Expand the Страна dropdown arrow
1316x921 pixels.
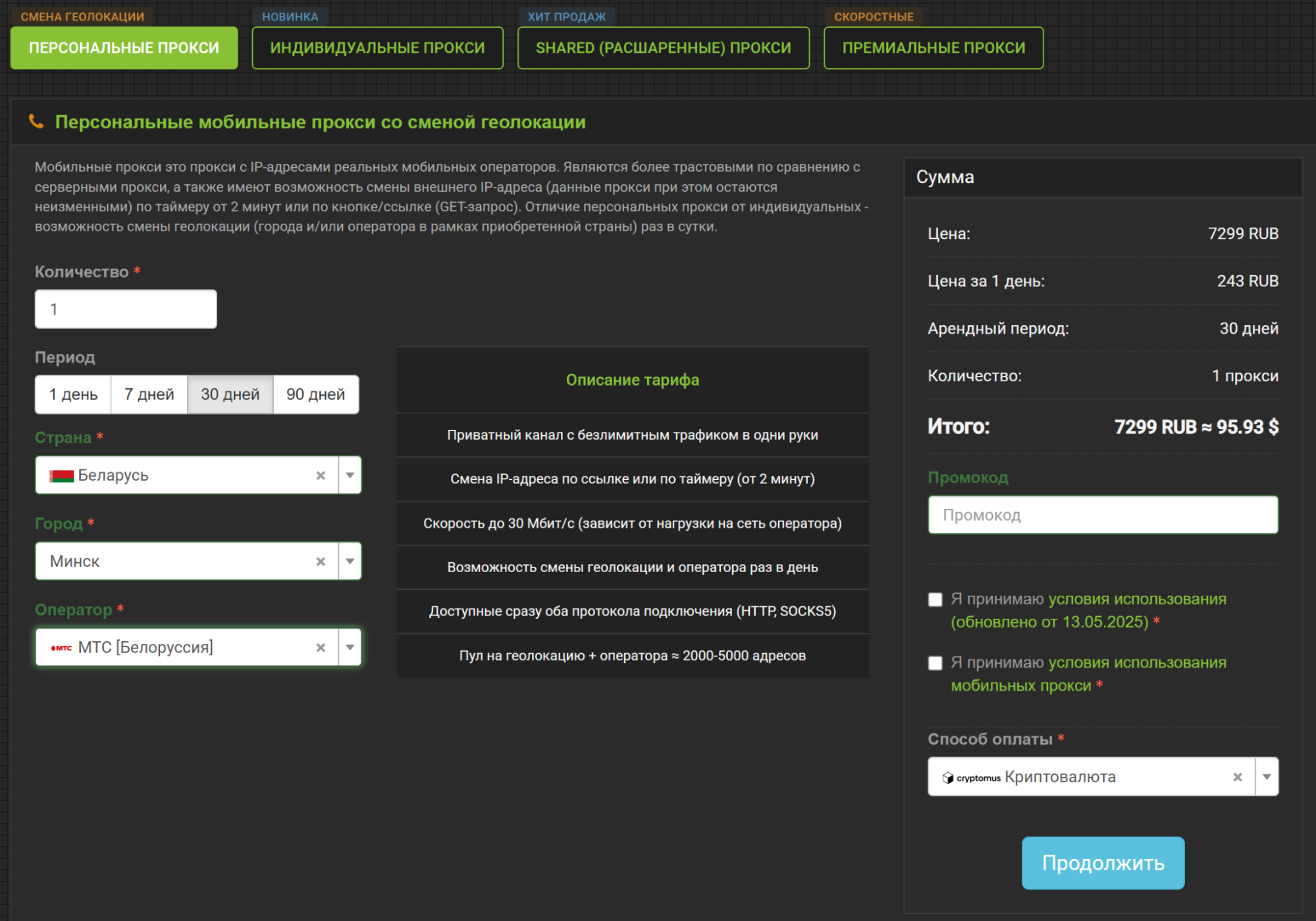coord(350,475)
